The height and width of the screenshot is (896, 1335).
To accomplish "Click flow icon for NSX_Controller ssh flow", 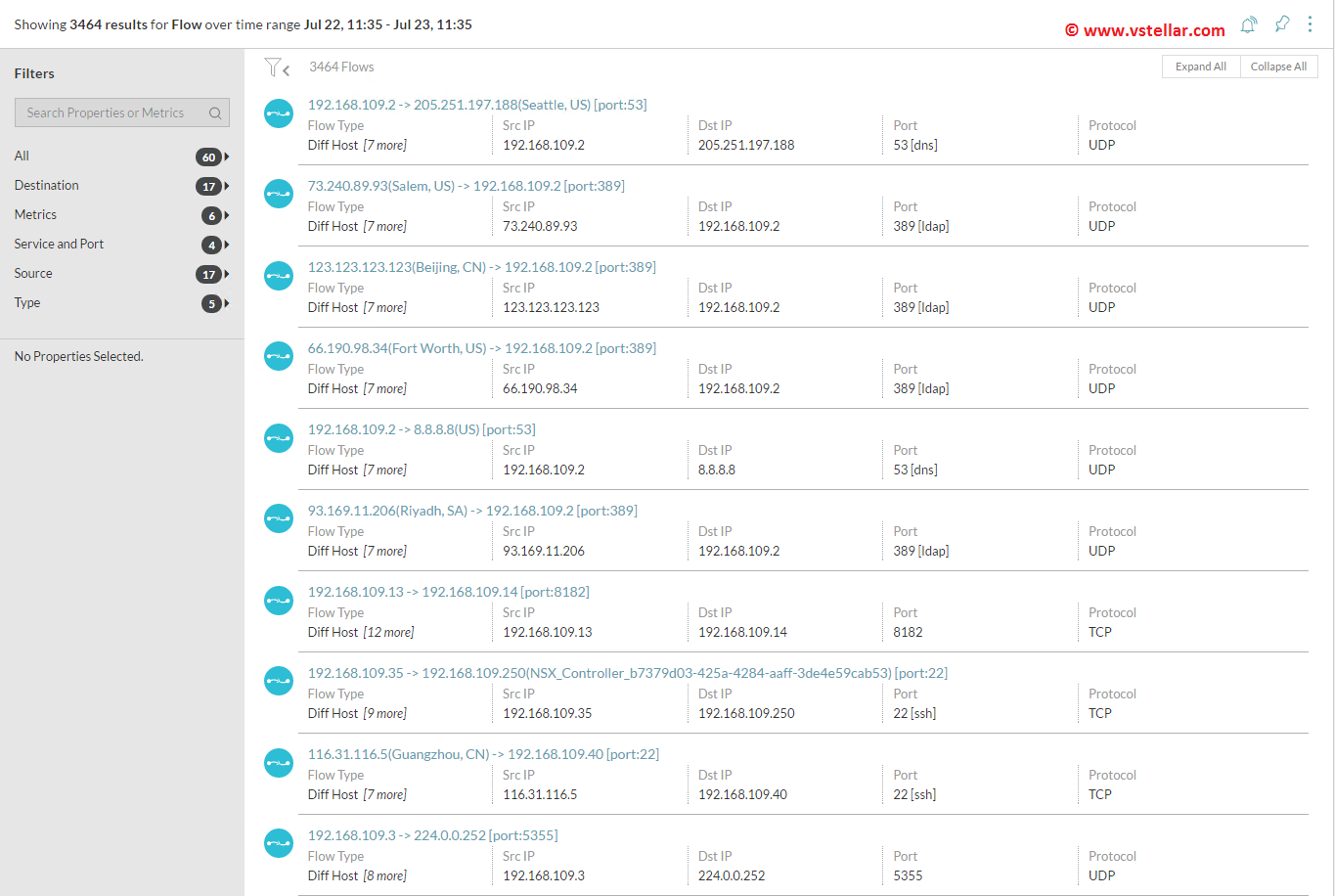I will click(279, 682).
